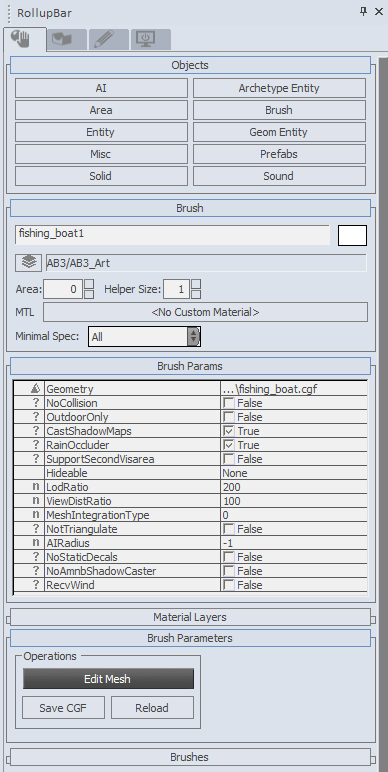The height and width of the screenshot is (772, 388).
Task: Click help icon beside NoCollision
Action: tap(35, 403)
